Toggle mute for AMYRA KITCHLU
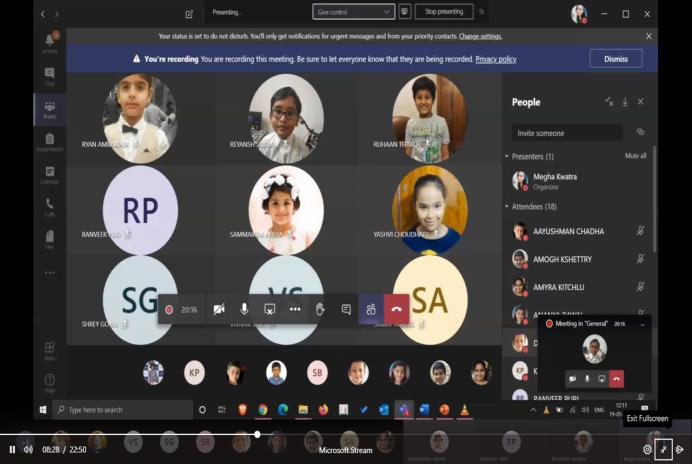This screenshot has width=692, height=464. 640,287
